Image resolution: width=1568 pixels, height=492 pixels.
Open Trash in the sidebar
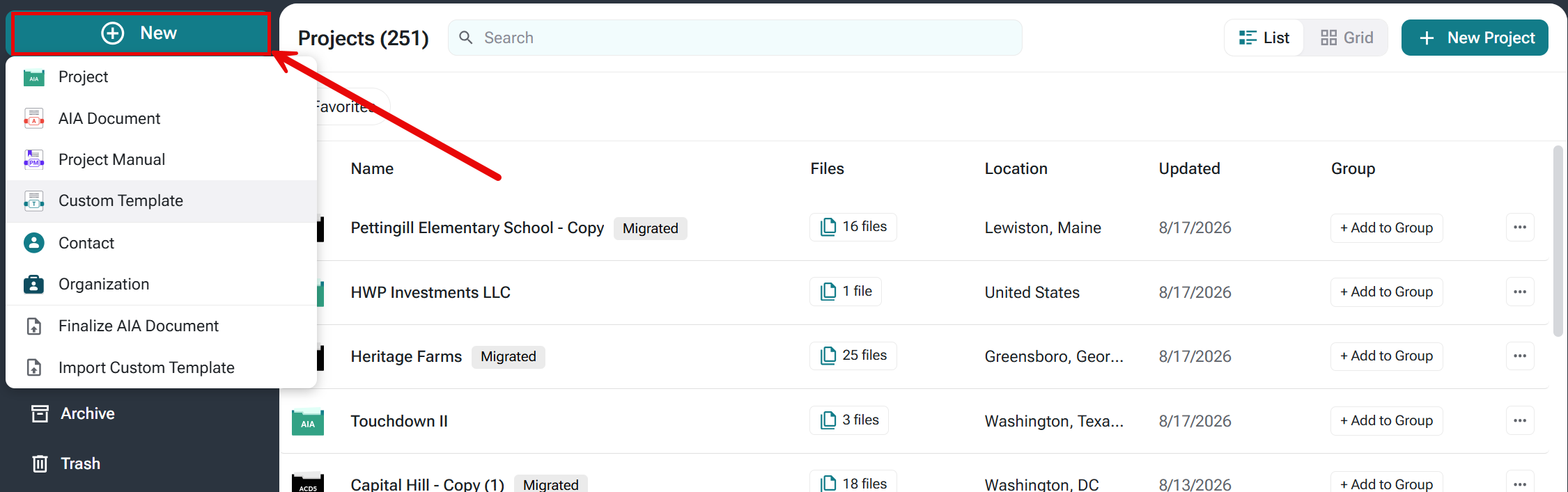click(x=80, y=463)
